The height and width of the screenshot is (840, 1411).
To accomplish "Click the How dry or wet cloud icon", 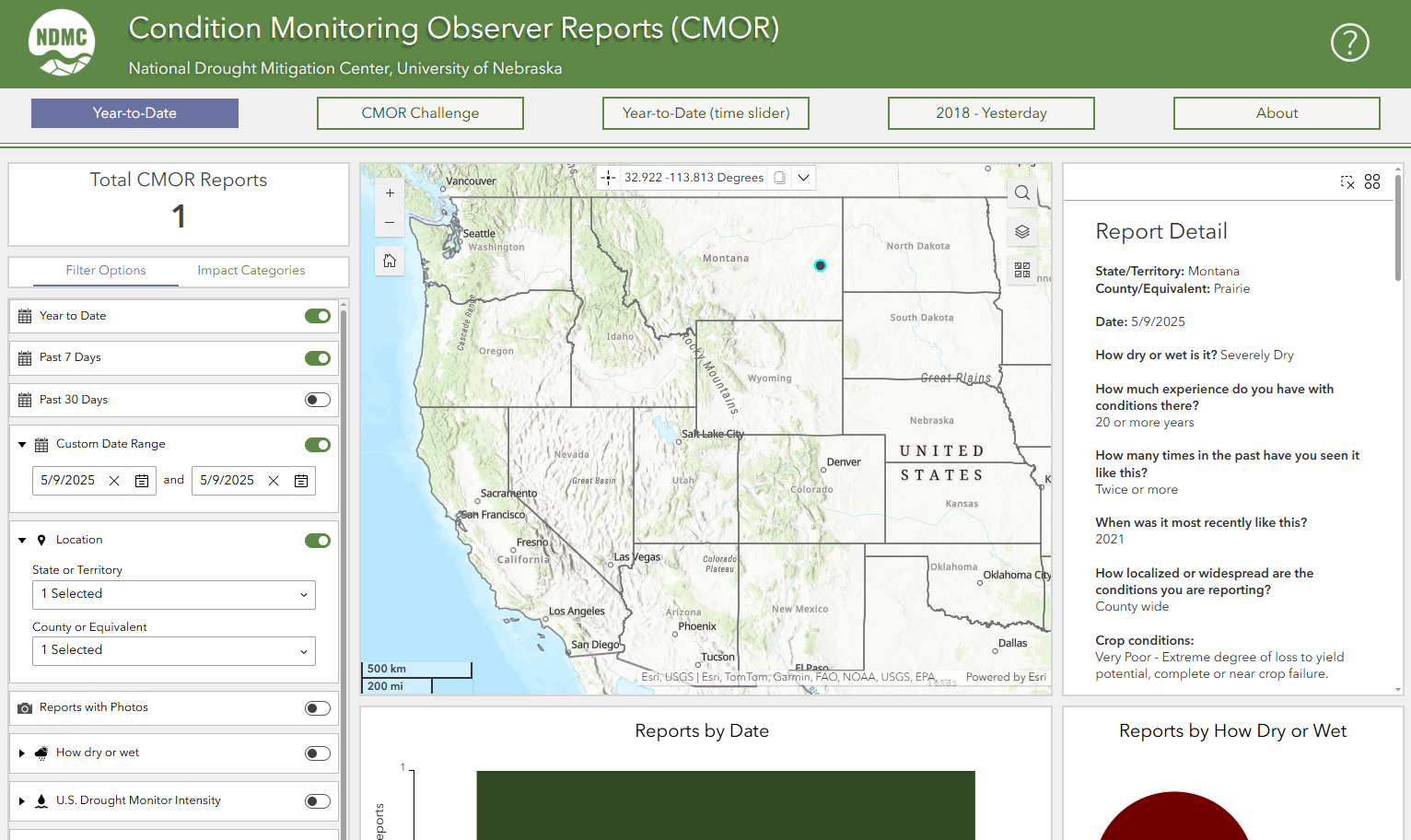I will click(41, 753).
